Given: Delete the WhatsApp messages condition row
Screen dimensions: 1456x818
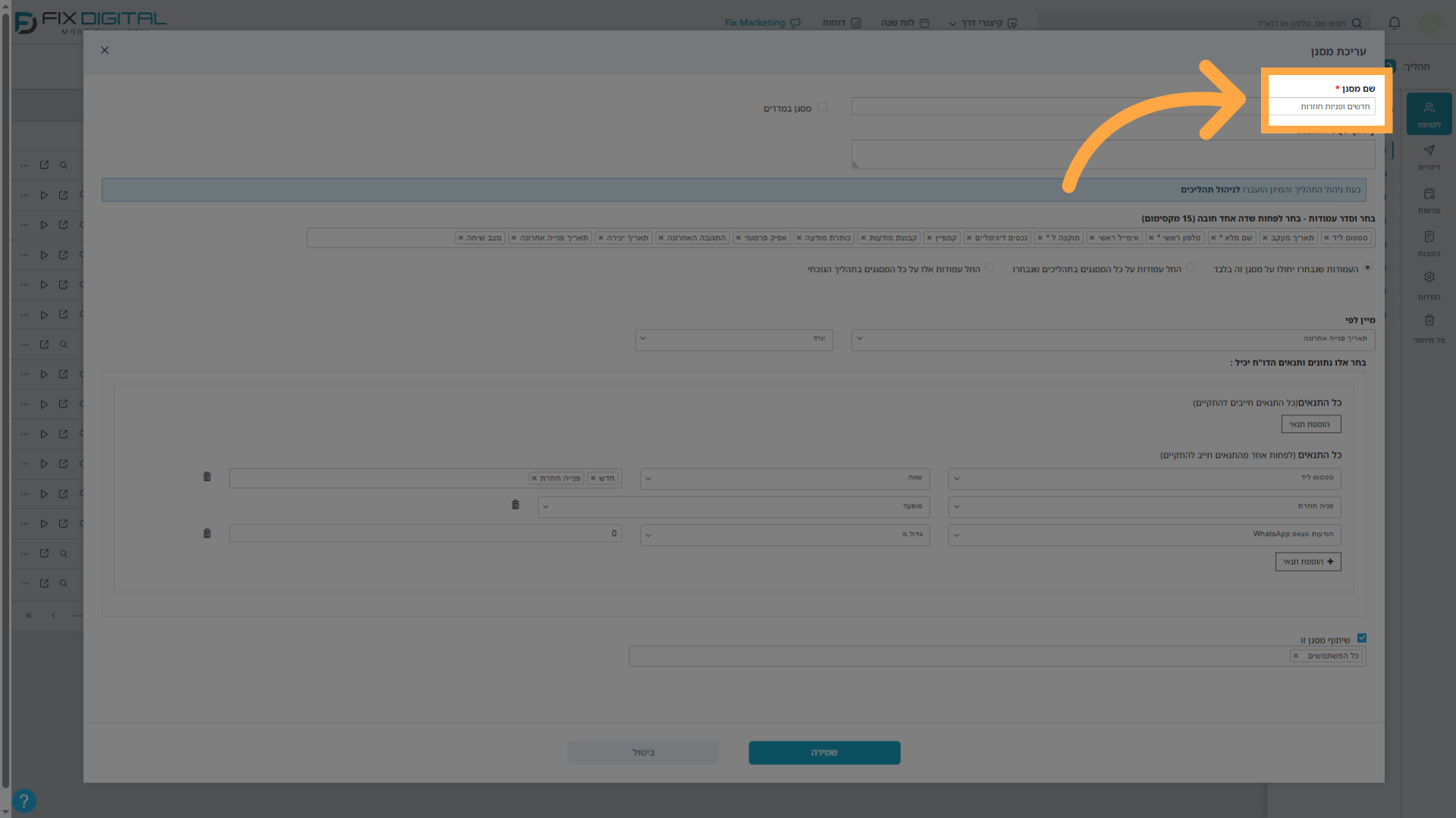Looking at the screenshot, I should pyautogui.click(x=207, y=534).
